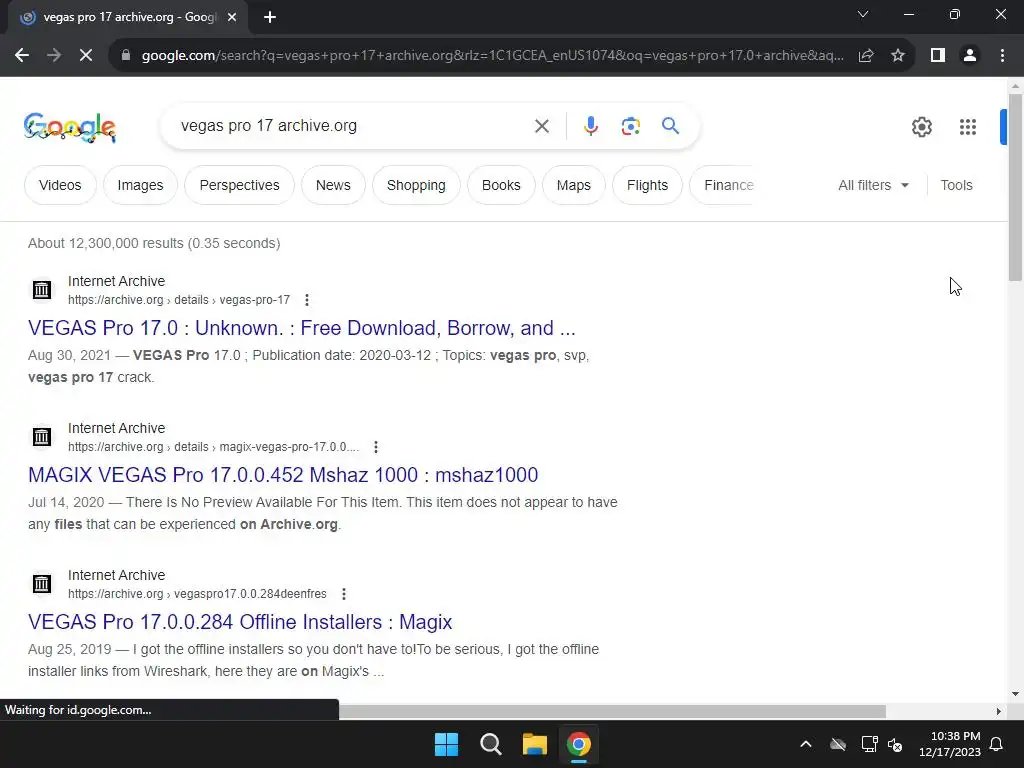View site information lock icon
Screen dimensions: 1024x768
(125, 56)
